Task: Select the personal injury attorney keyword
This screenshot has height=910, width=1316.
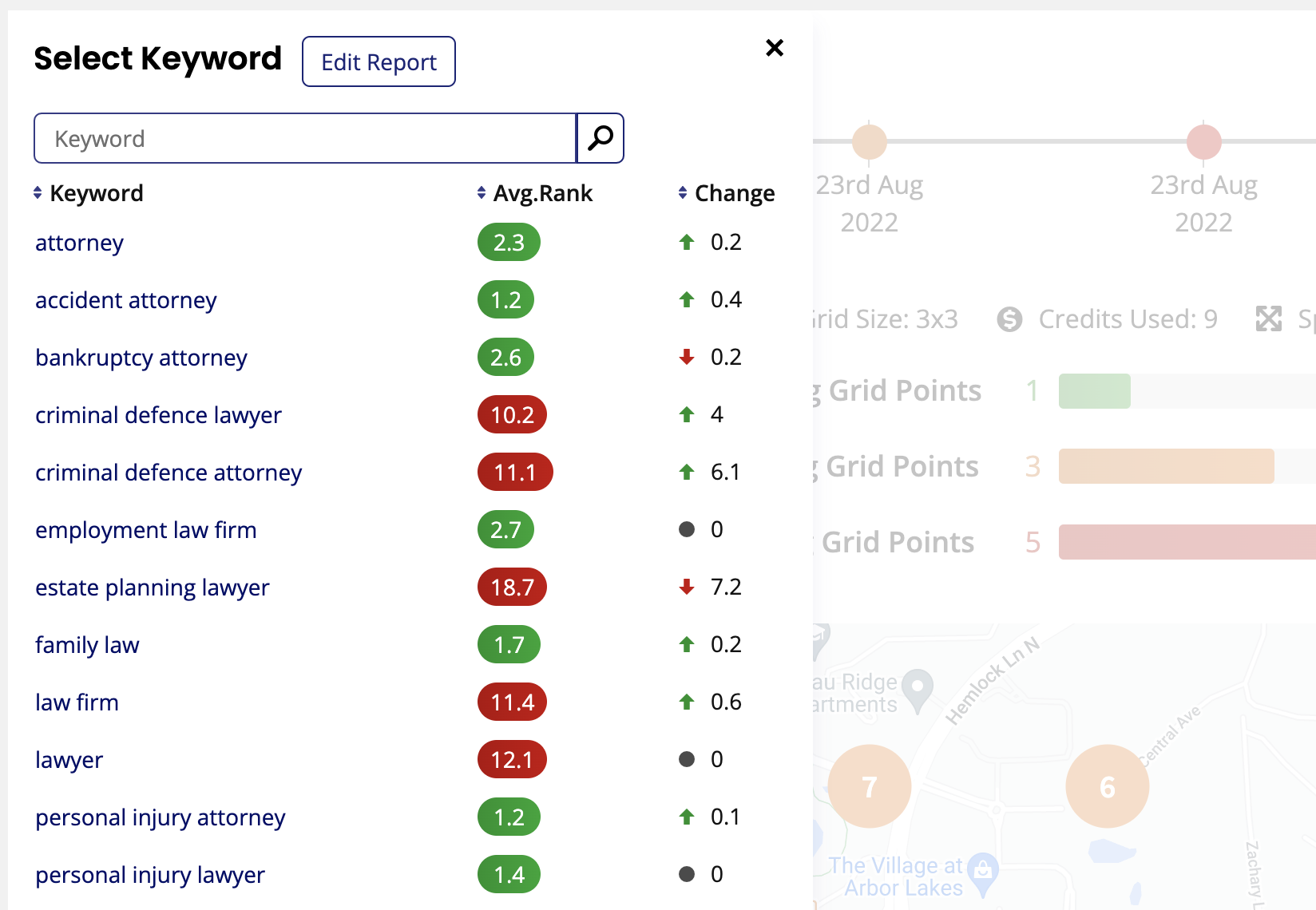Action: [x=160, y=817]
